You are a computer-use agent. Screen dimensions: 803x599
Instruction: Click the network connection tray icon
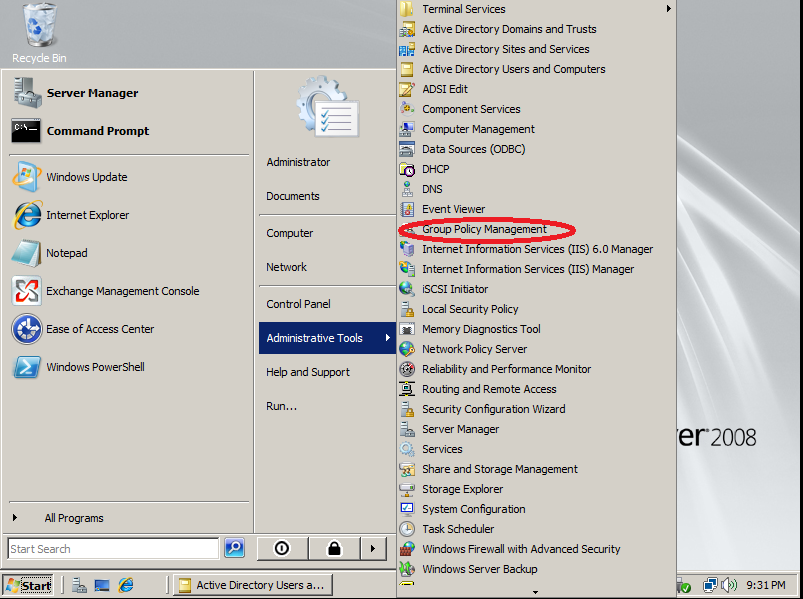711,585
